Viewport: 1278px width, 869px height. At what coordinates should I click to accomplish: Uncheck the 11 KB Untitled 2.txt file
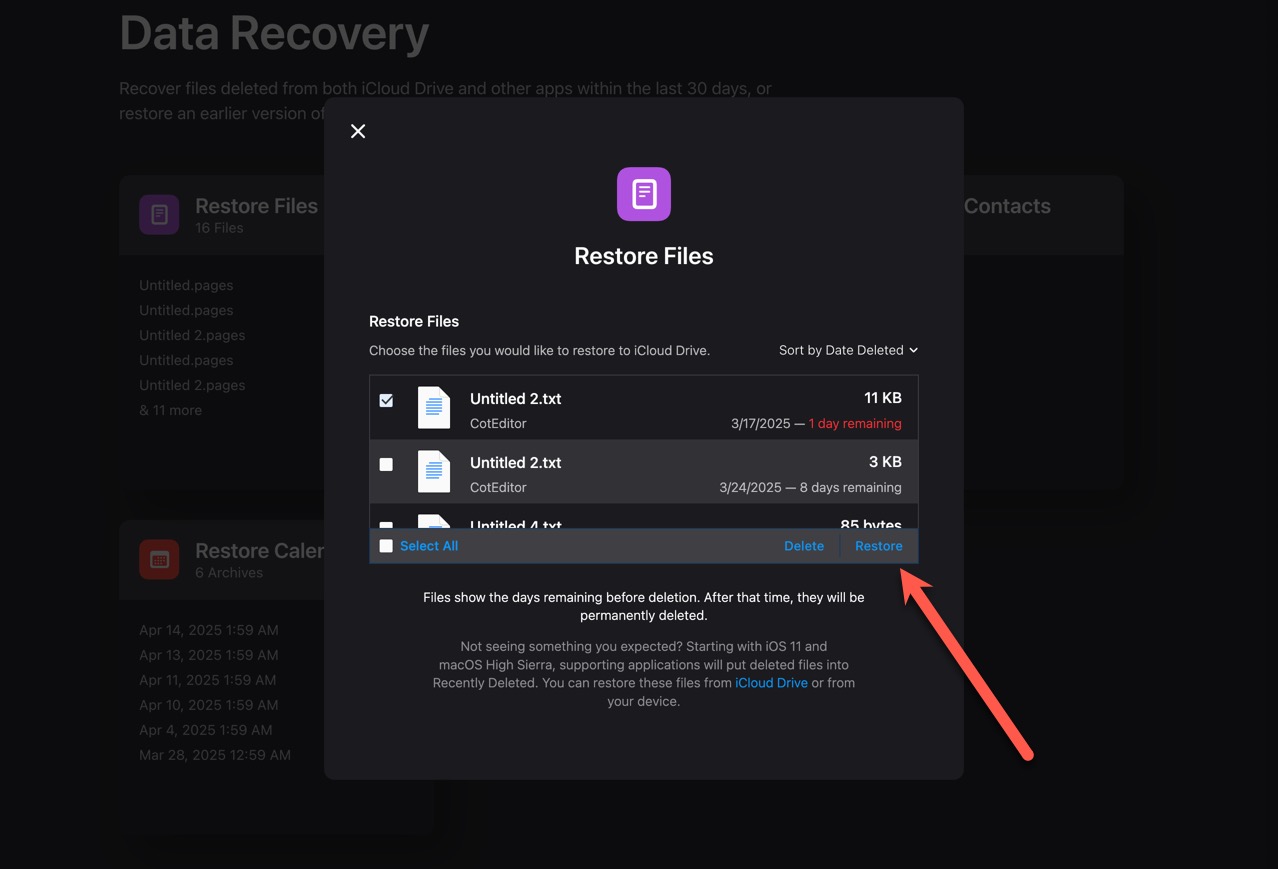point(386,399)
